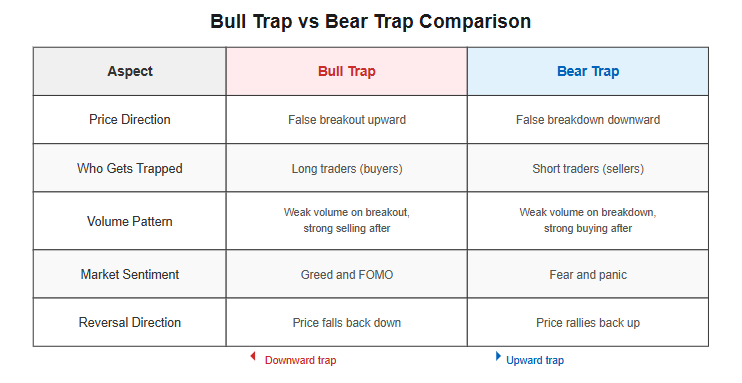Select the Price Direction row label

(x=130, y=119)
